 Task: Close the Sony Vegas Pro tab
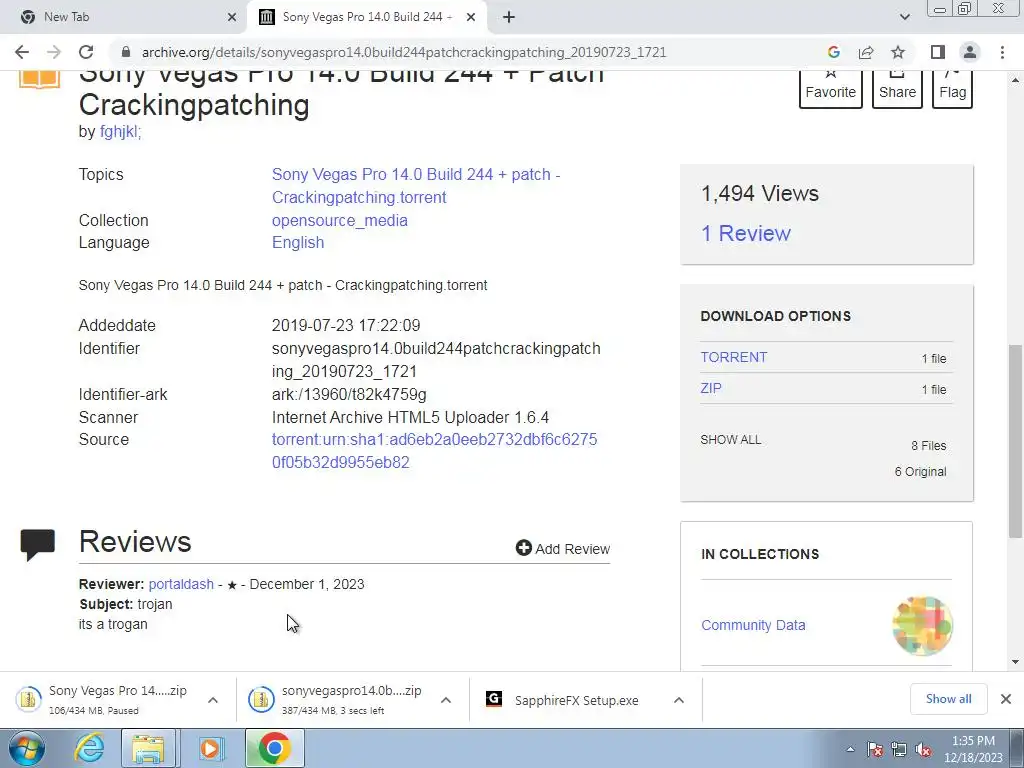(471, 17)
